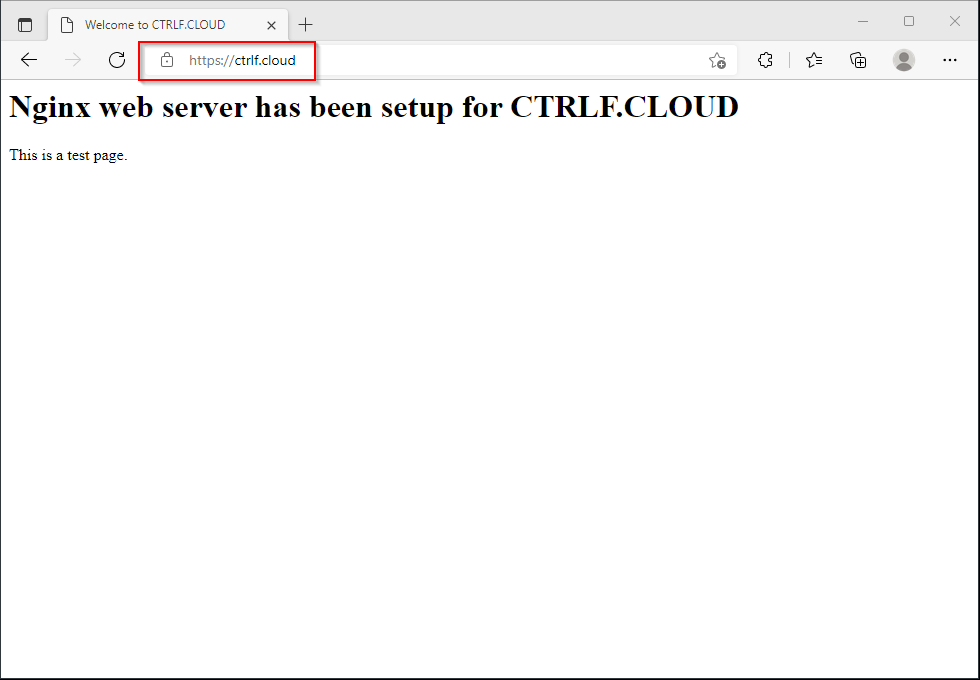Close the Welcome to CTRLF.CLOUD tab
980x680 pixels.
[271, 25]
